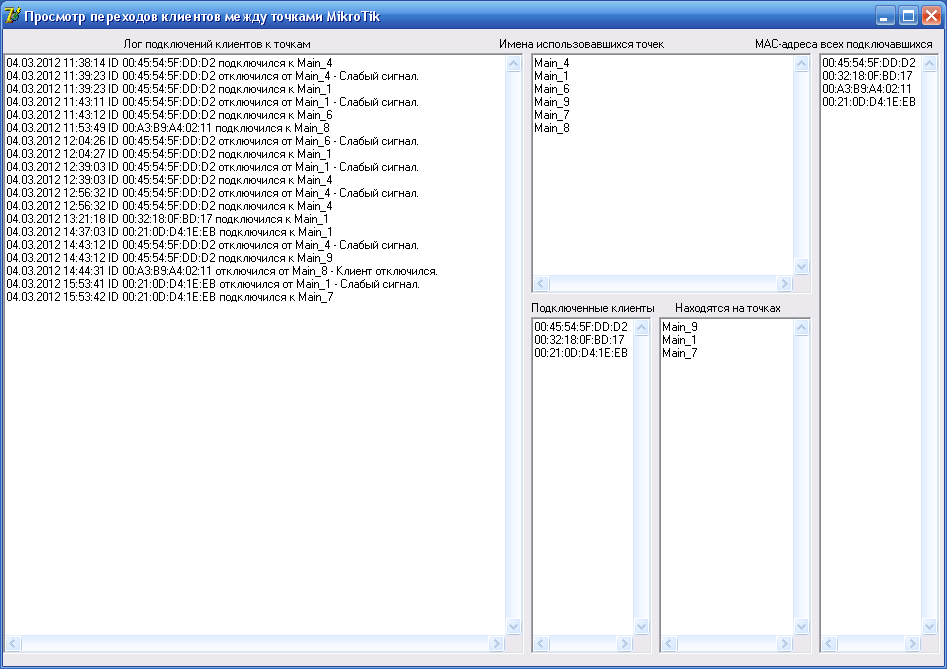Screen dimensions: 947x669
Task: Close the MikroTik viewer window
Action: tap(931, 16)
